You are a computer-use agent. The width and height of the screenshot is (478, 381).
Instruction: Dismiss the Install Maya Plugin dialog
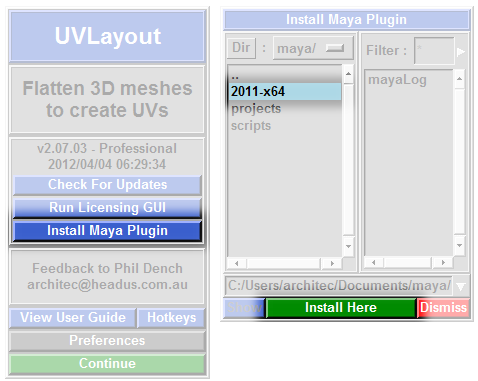click(x=443, y=307)
